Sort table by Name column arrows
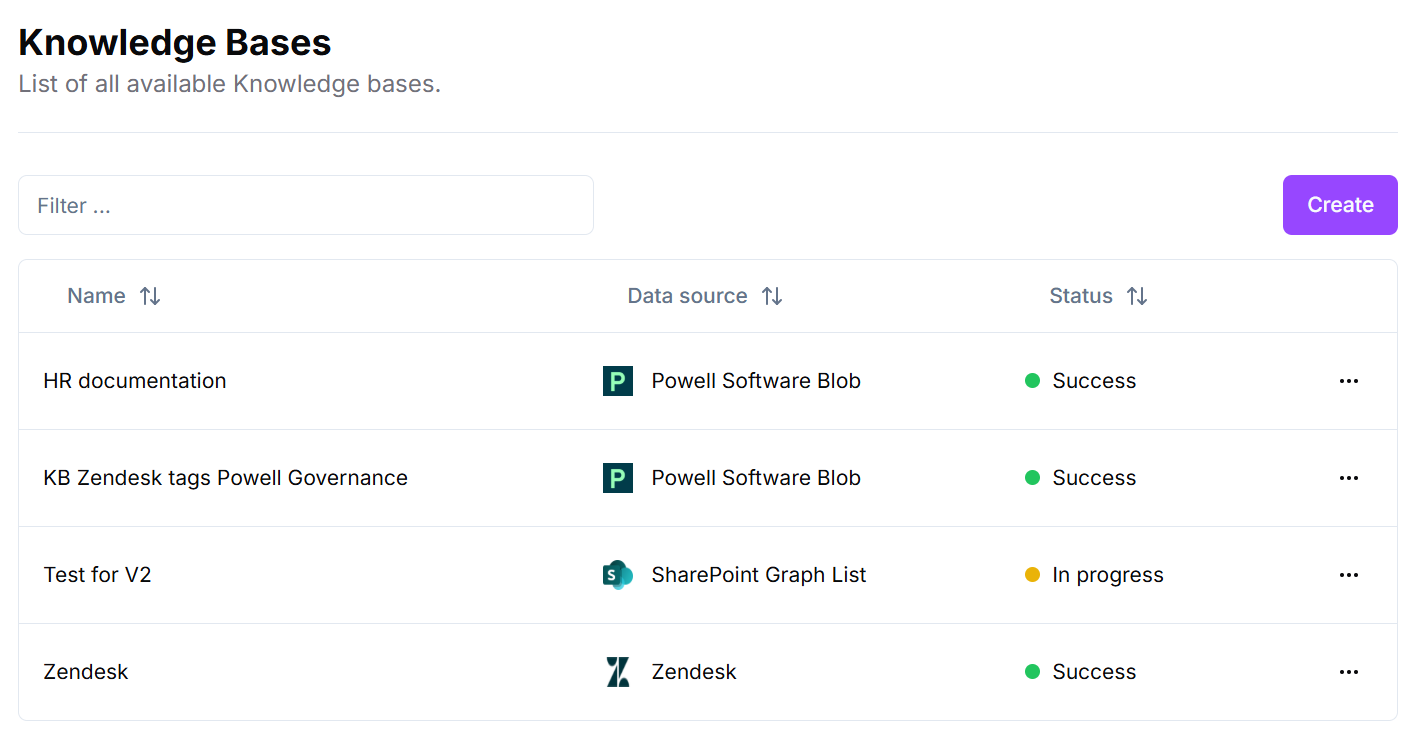Viewport: 1416px width, 737px height. [150, 296]
